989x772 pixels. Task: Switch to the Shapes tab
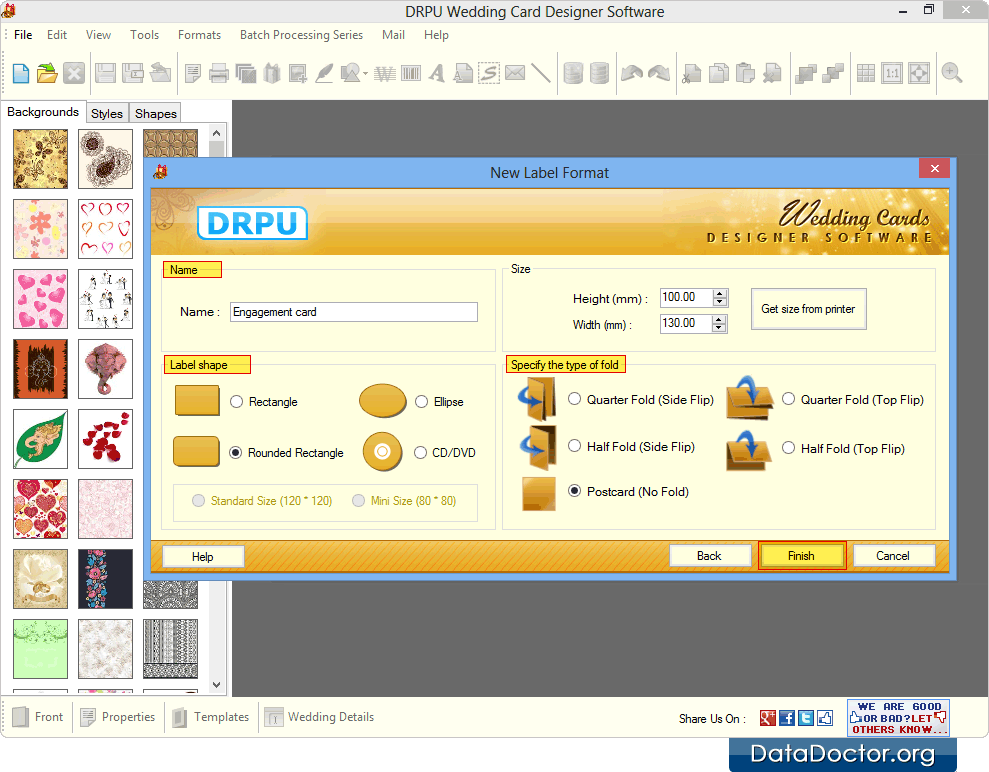pos(155,114)
